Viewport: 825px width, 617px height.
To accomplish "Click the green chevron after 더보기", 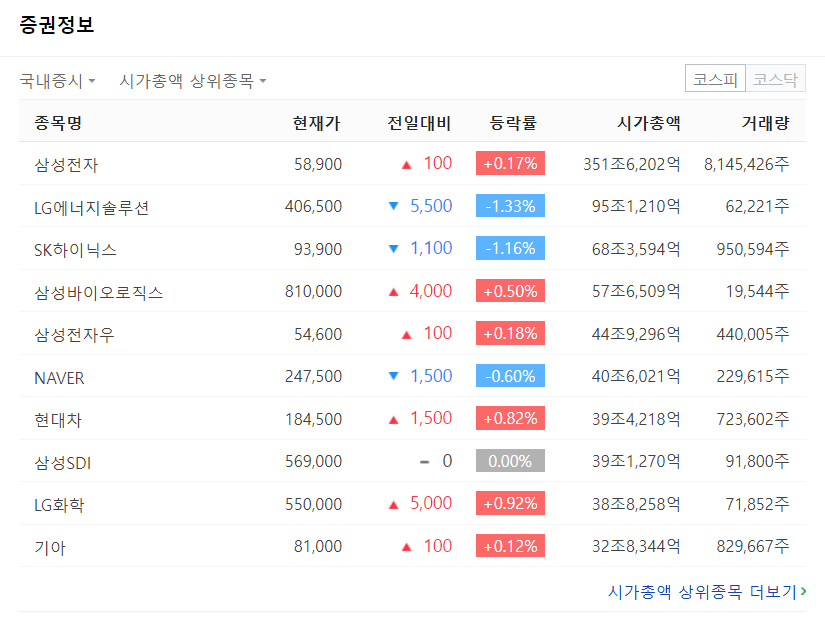I will 803,591.
